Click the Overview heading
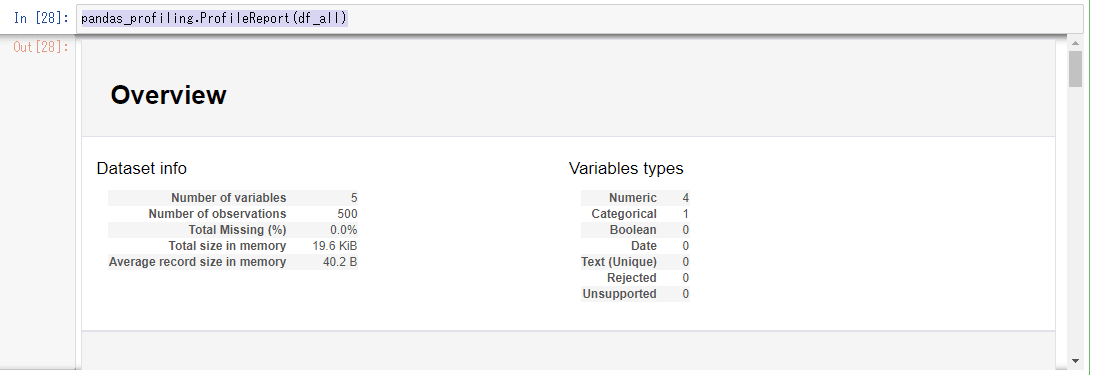 coord(168,95)
